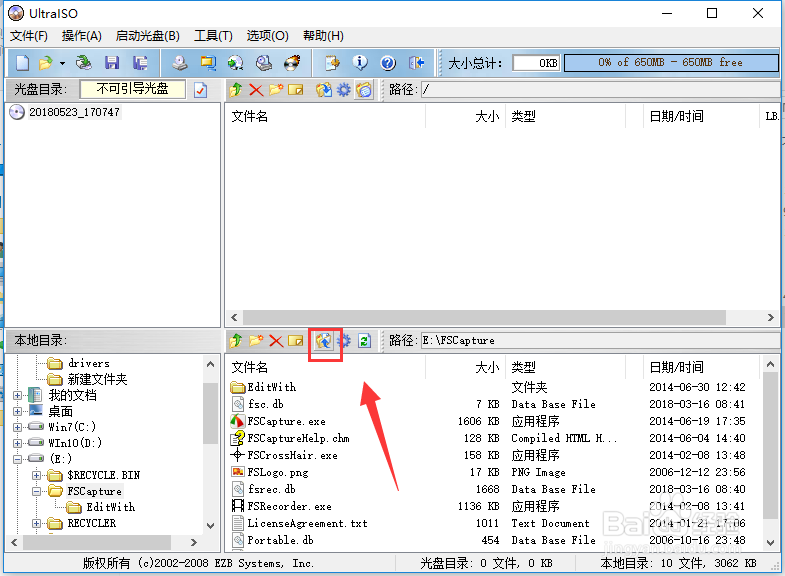Screen dimensions: 785x576
Task: Click the local path field E:\FSCapture
Action: pos(601,341)
